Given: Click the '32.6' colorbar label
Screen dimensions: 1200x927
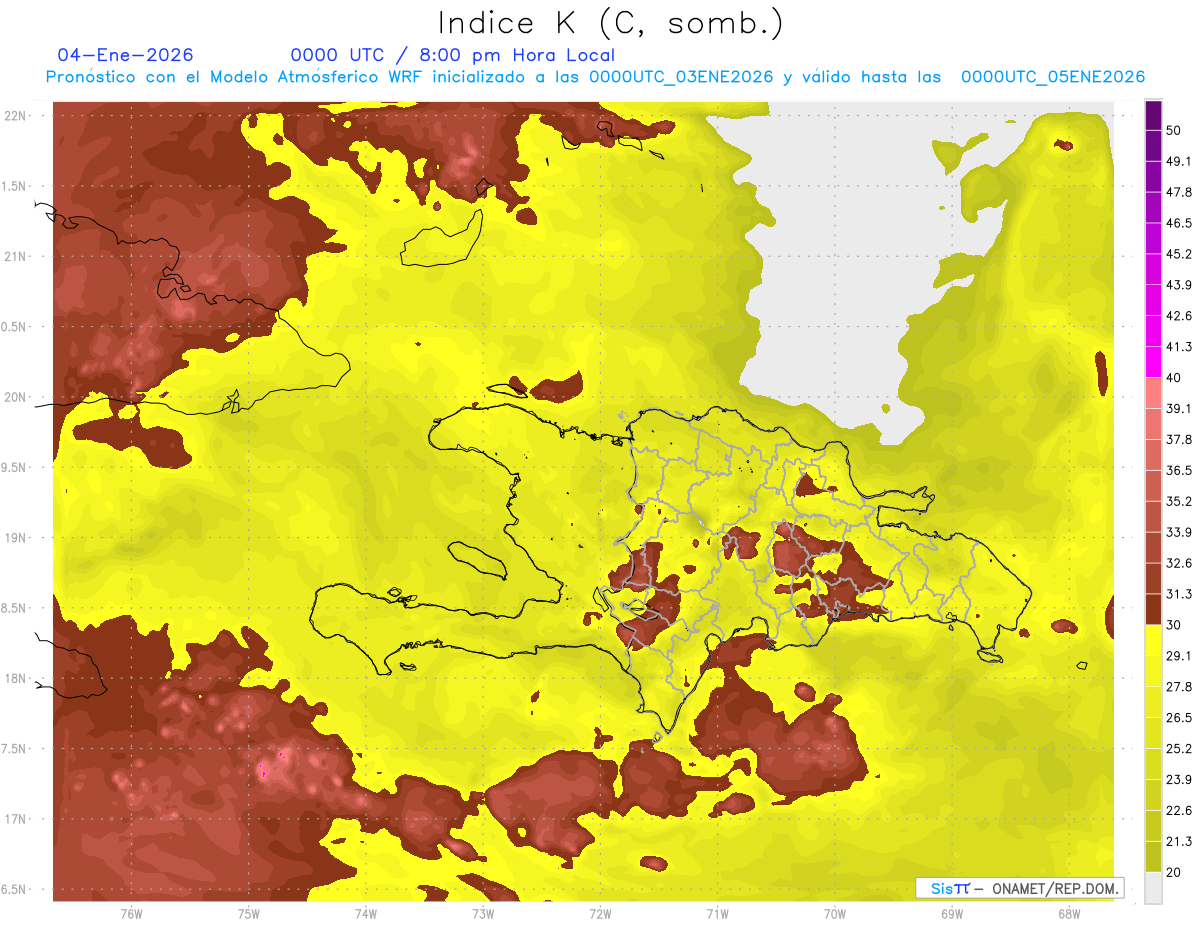Looking at the screenshot, I should tap(1179, 563).
